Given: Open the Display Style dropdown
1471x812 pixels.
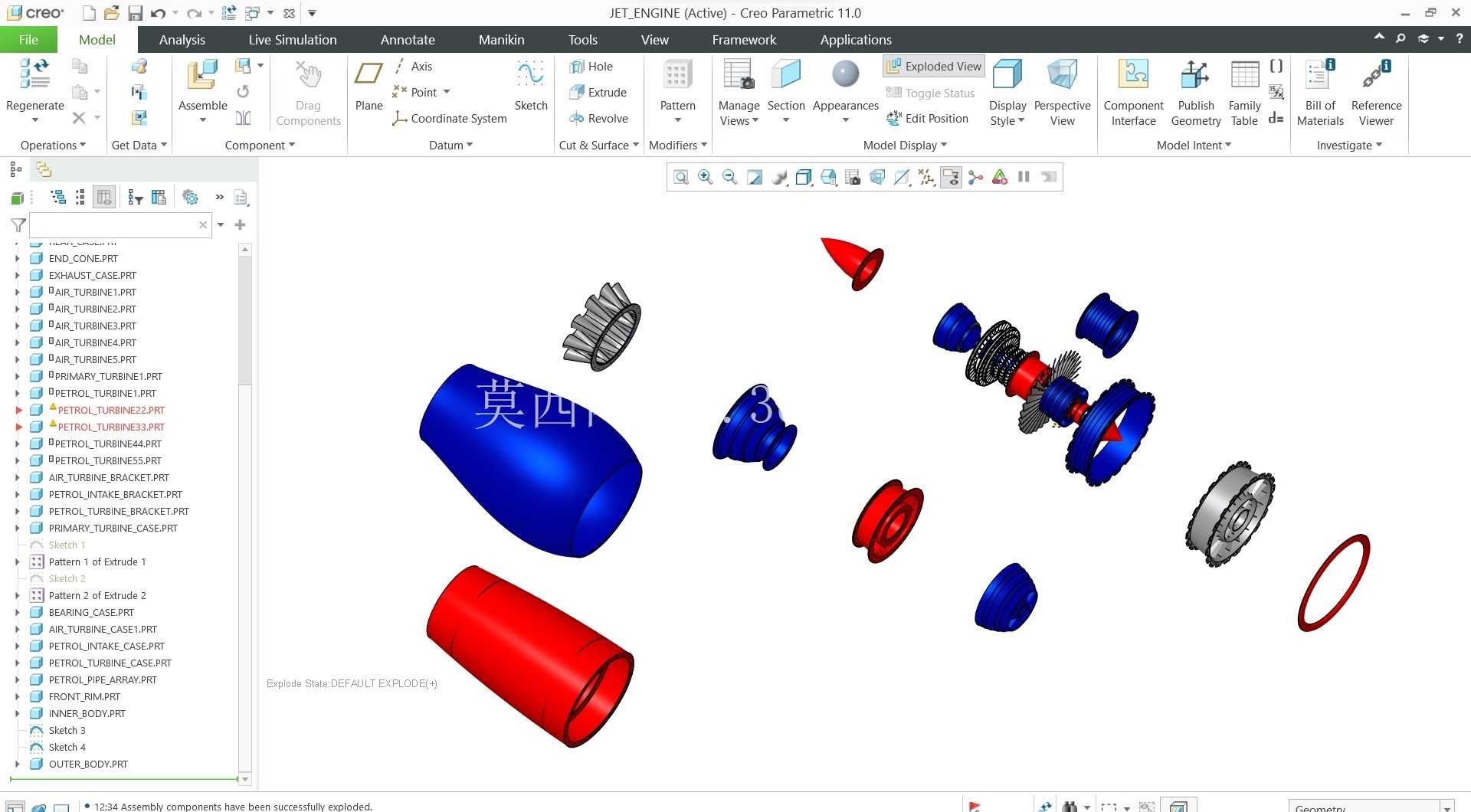Looking at the screenshot, I should (1007, 113).
